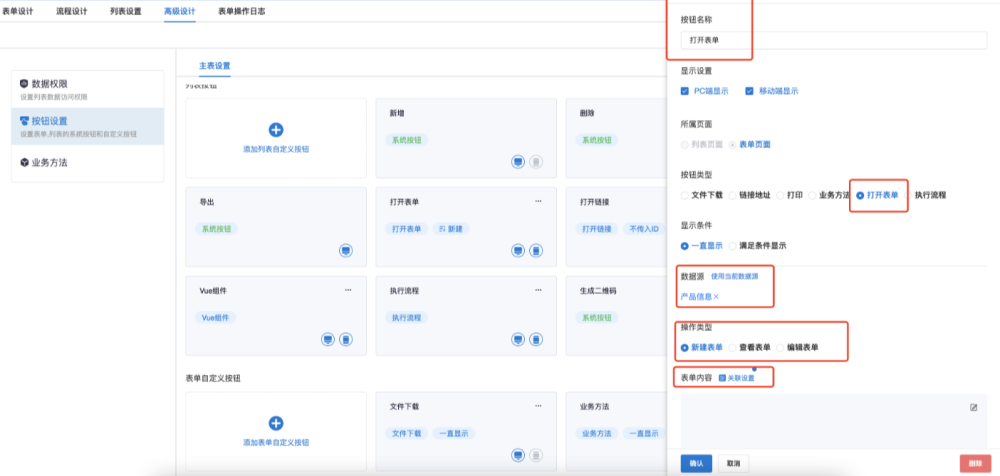Click the trash icon on the 执行流程 card
Screen dimensions: 1000x476
point(536,340)
